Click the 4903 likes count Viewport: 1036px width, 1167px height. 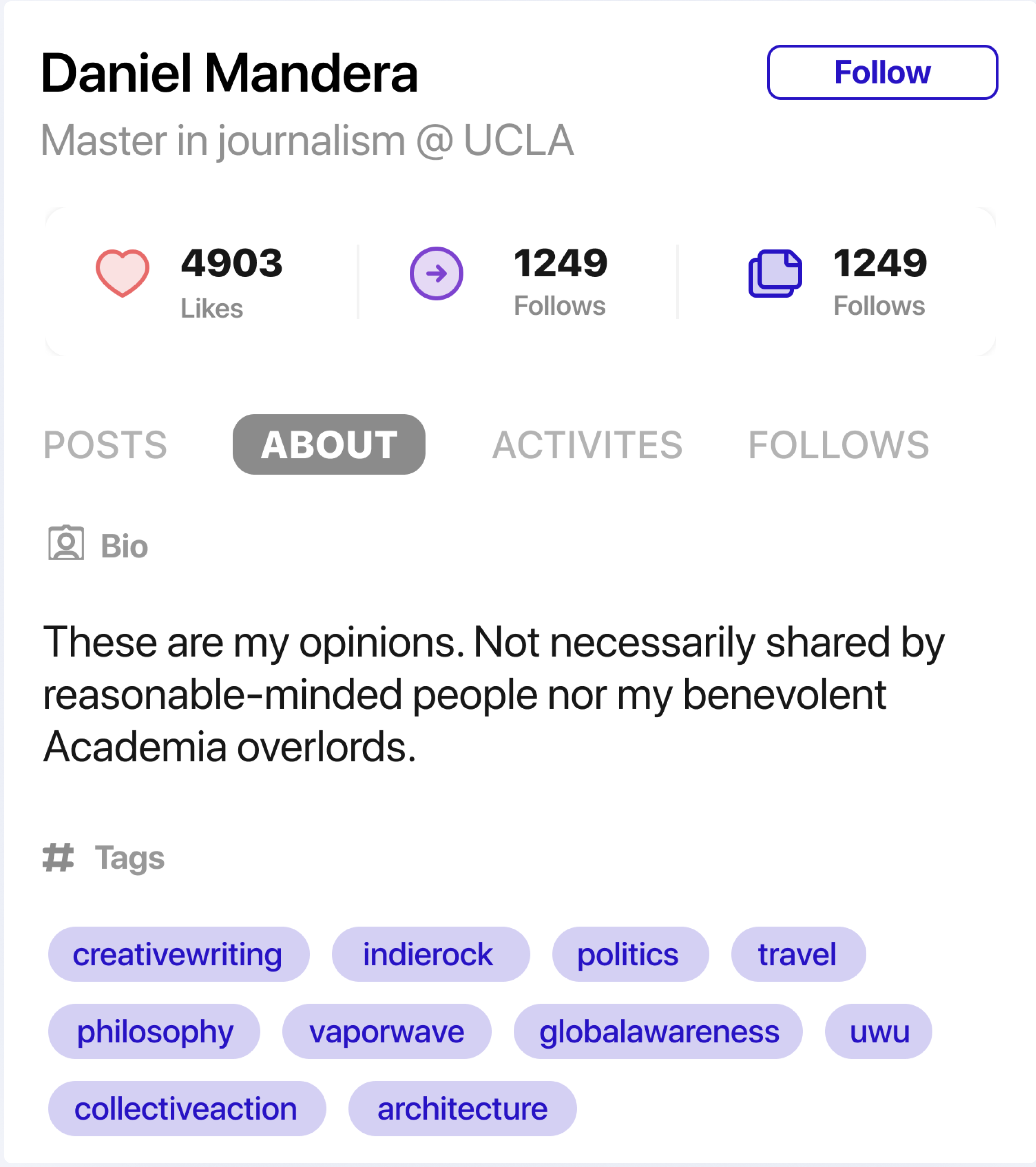point(232,264)
